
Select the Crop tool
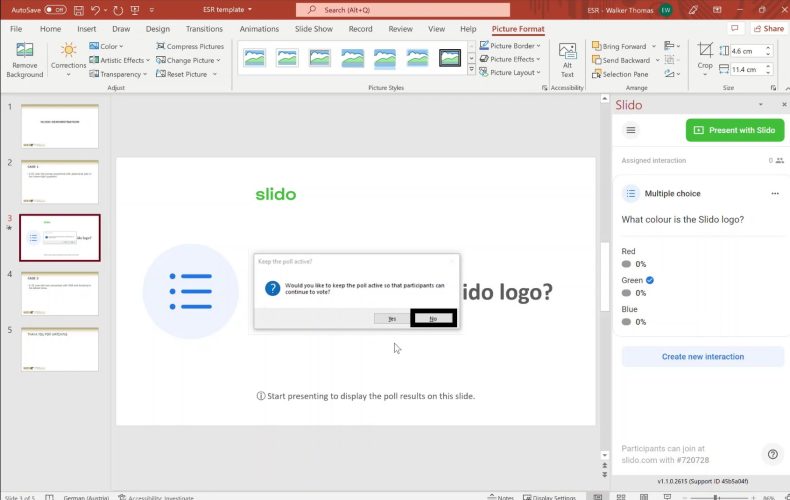(705, 55)
